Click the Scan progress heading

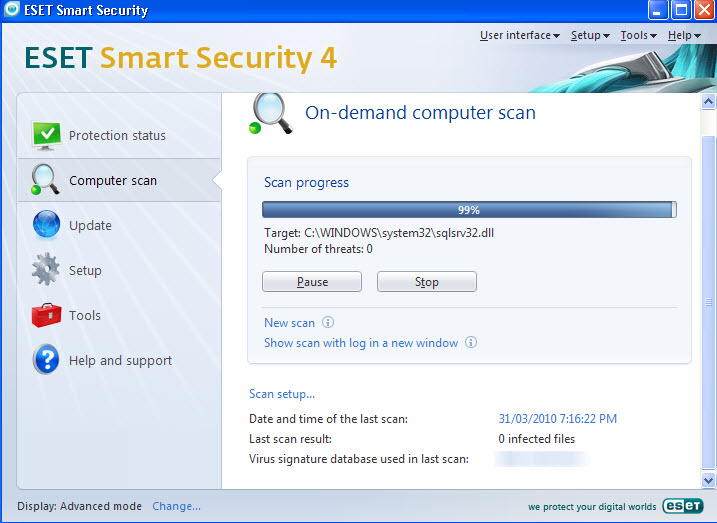coord(306,182)
